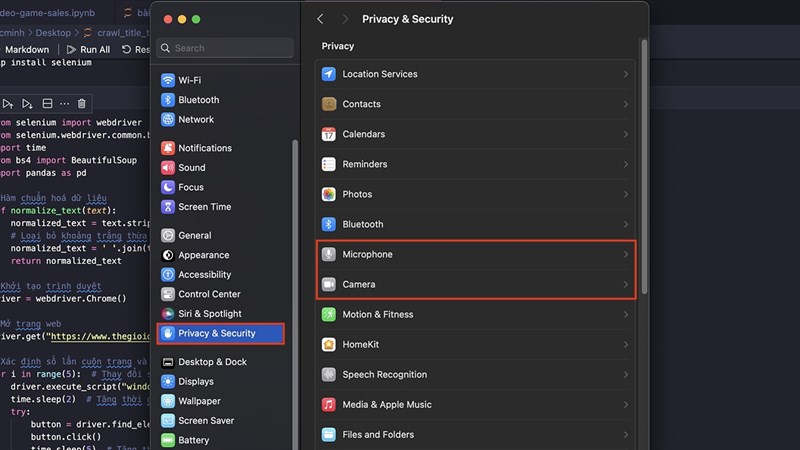Viewport: 800px width, 450px height.
Task: Open video-game-sales.ipynb tab in editor
Action: click(x=49, y=12)
